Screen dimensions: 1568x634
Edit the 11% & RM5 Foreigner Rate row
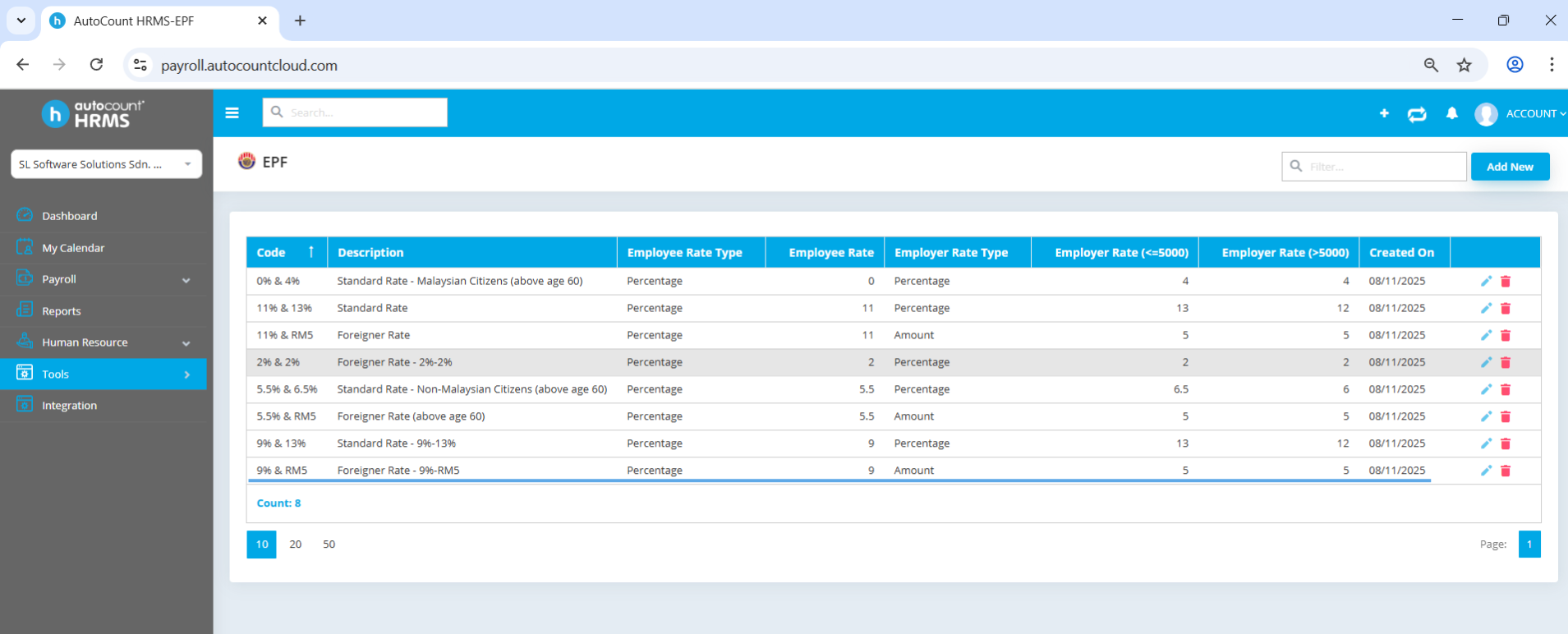tap(1486, 335)
